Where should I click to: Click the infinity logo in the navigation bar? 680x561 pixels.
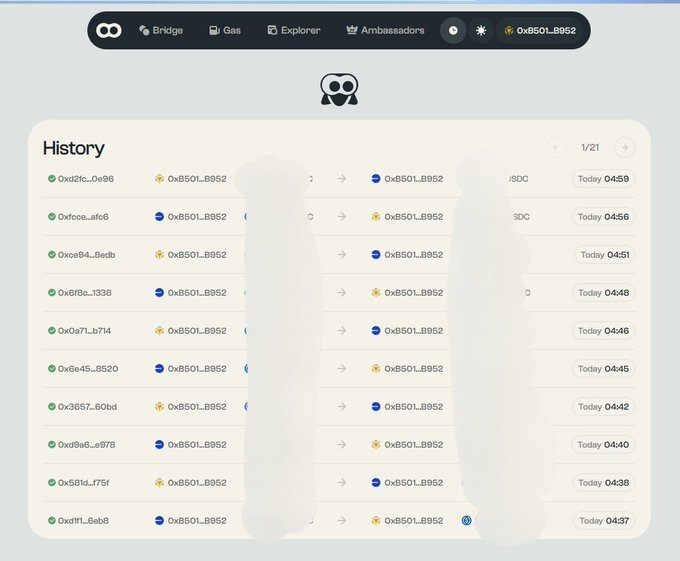[x=108, y=30]
